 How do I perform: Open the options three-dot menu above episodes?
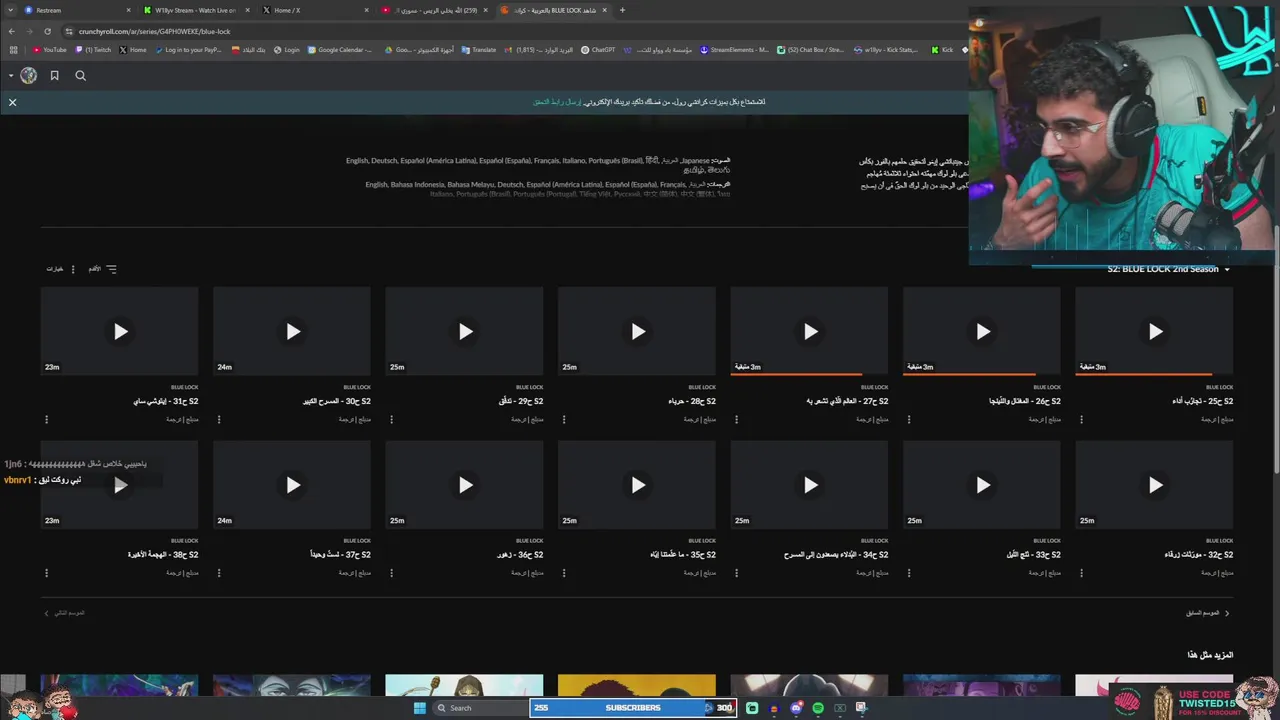click(x=73, y=269)
